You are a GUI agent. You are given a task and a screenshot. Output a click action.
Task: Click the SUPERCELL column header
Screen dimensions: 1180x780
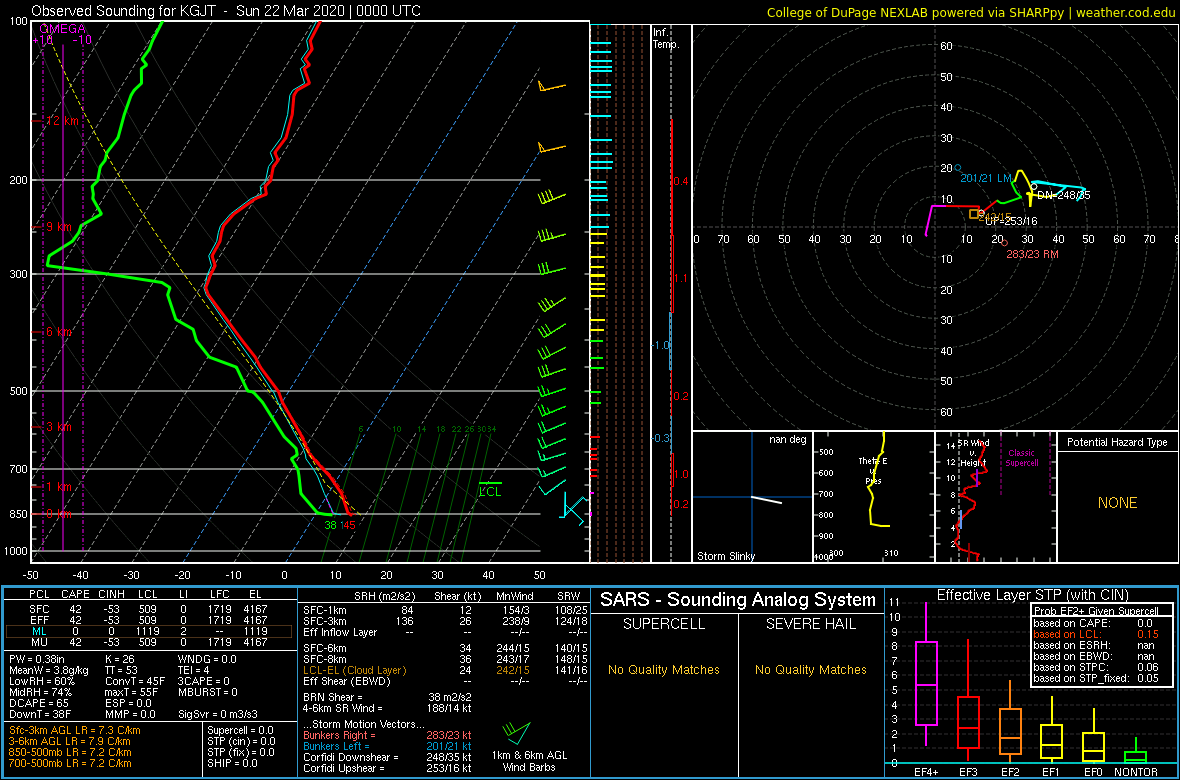(664, 626)
